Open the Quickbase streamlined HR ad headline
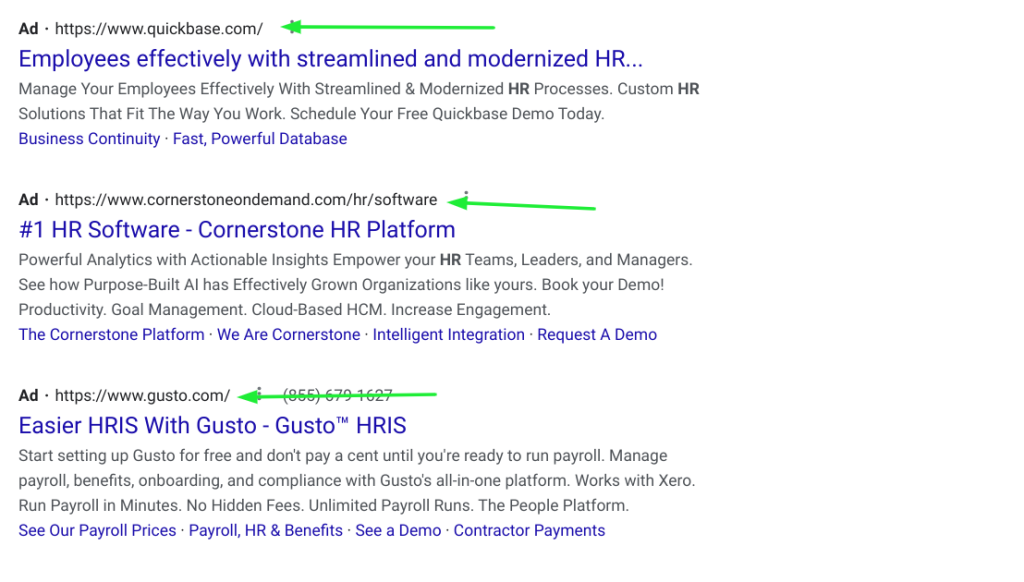Viewport: 1024px width, 582px height. (330, 59)
